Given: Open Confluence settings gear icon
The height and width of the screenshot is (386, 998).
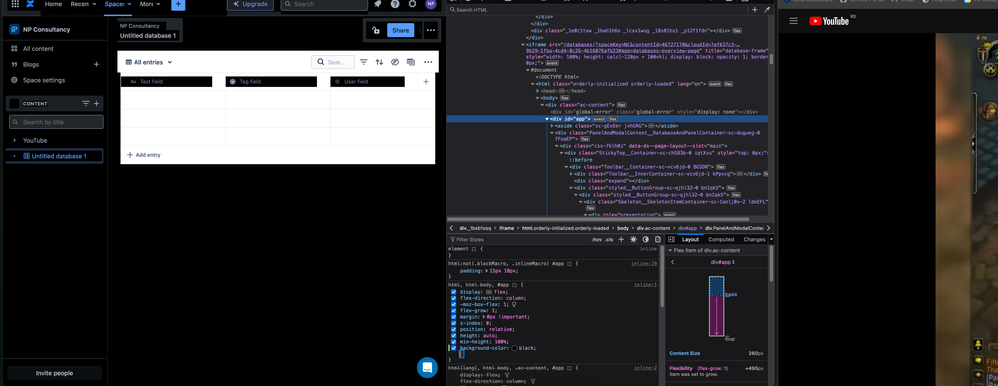Looking at the screenshot, I should click(x=412, y=4).
